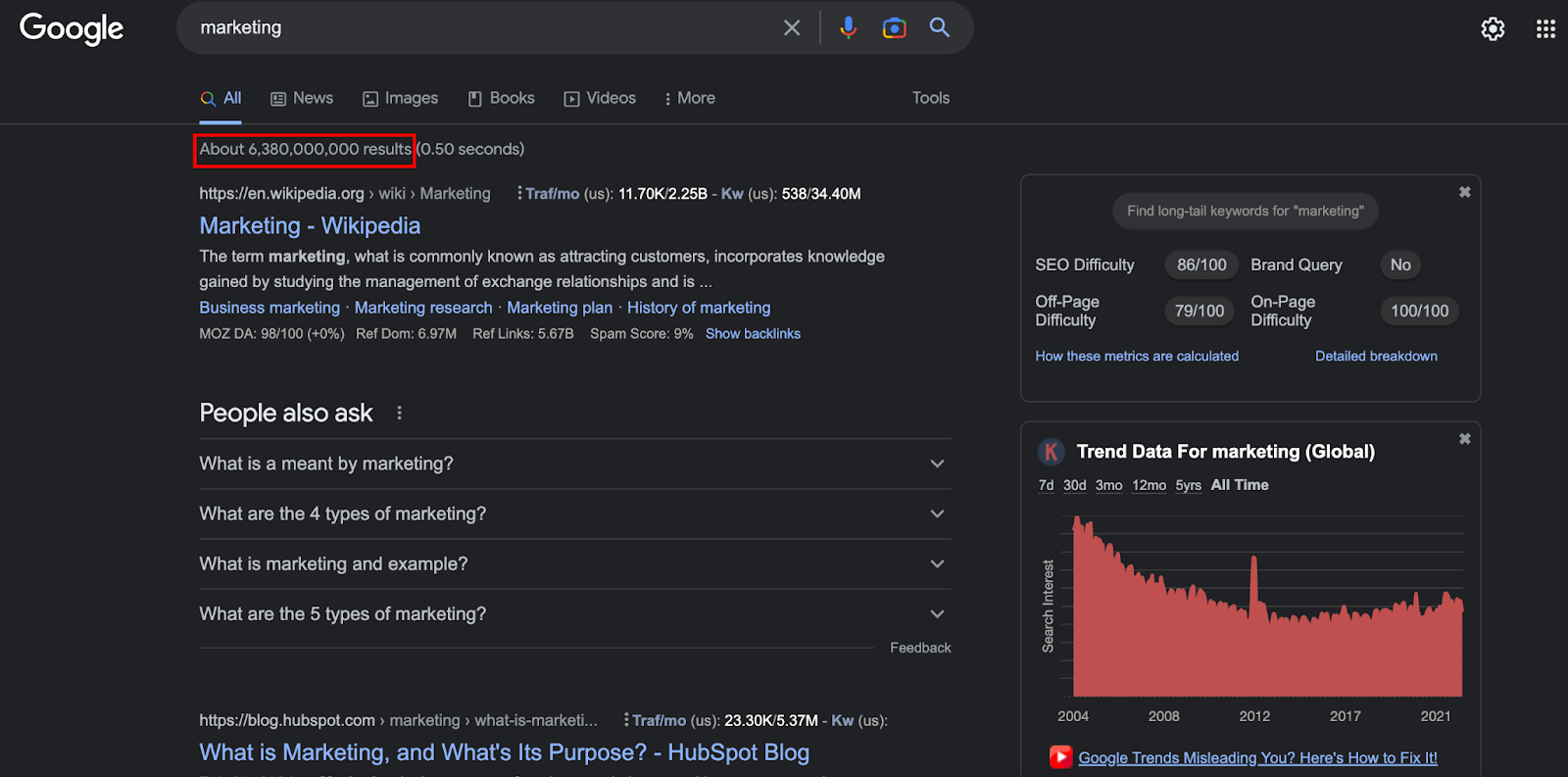This screenshot has width=1568, height=777.
Task: Set the trend range to 7d
Action: point(1046,485)
